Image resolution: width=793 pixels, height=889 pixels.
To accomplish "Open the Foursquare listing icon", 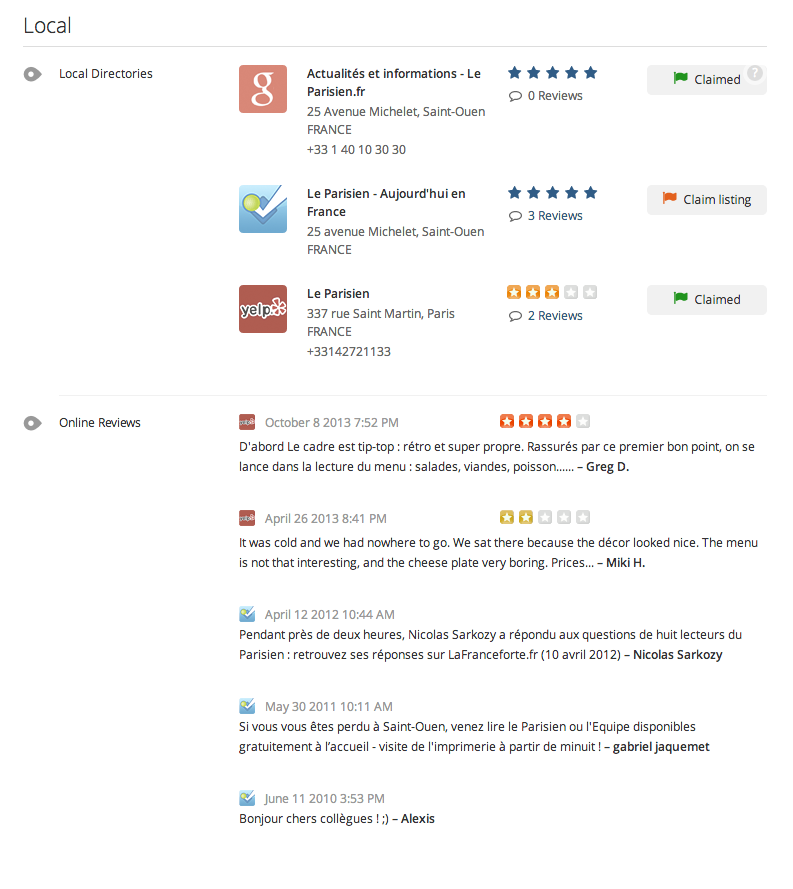I will (x=262, y=209).
